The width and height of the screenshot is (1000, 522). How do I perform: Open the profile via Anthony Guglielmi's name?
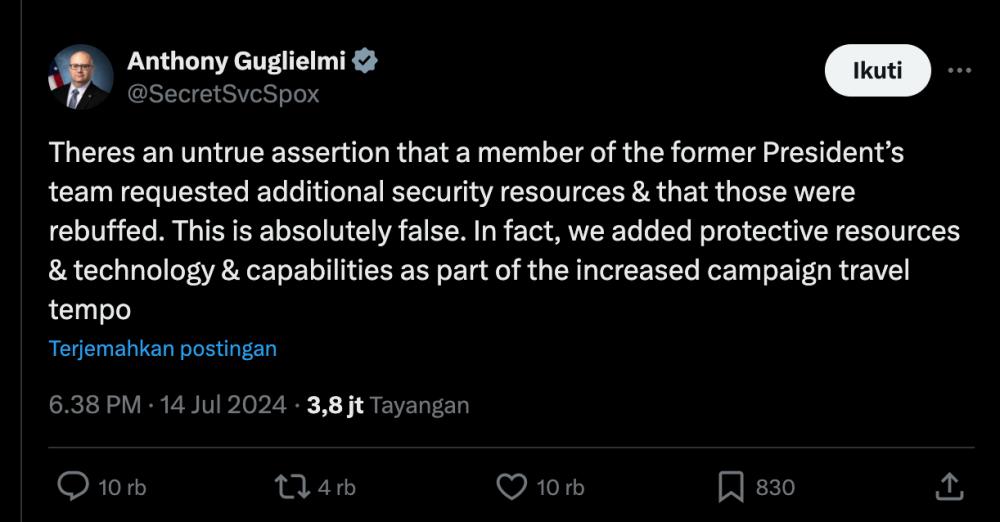coord(236,61)
